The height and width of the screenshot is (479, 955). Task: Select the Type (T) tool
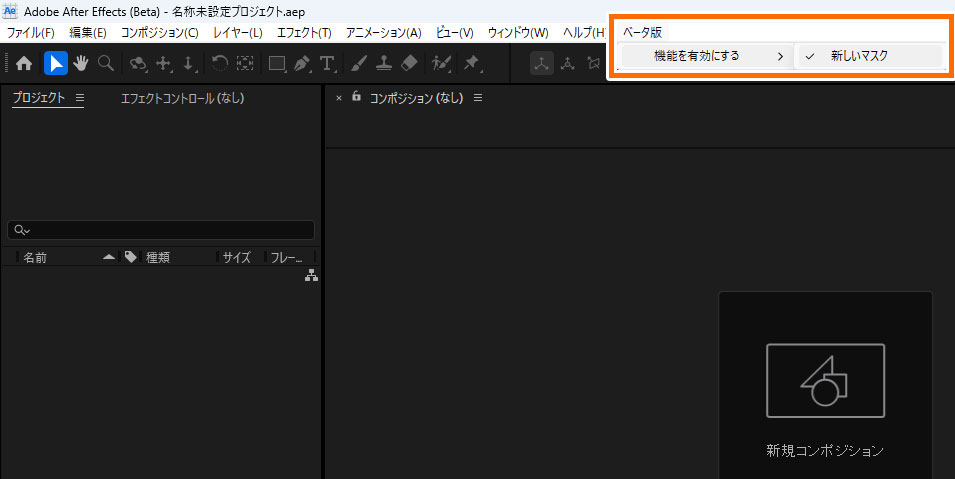327,64
